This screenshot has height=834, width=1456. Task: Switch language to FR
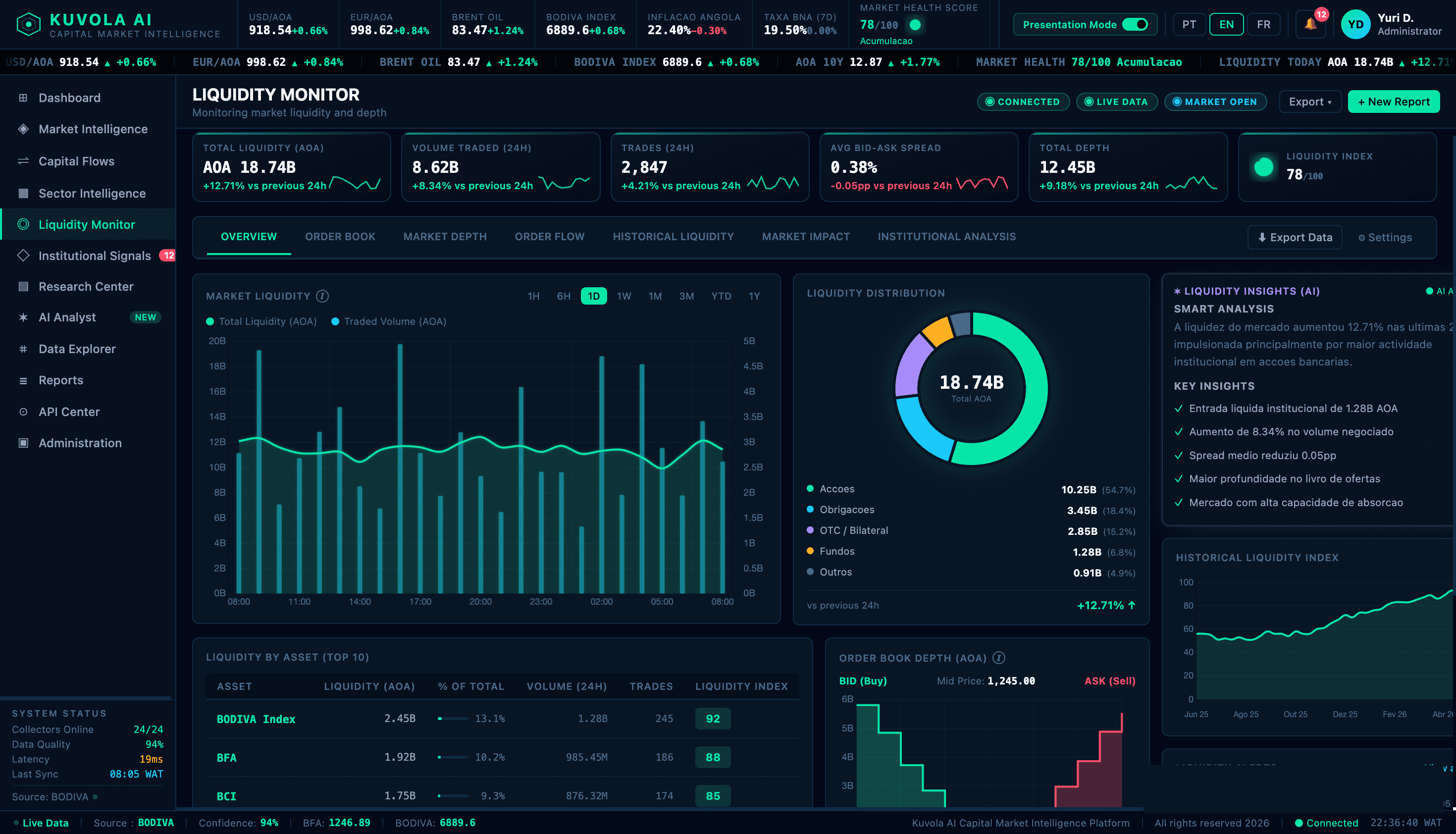point(1263,25)
